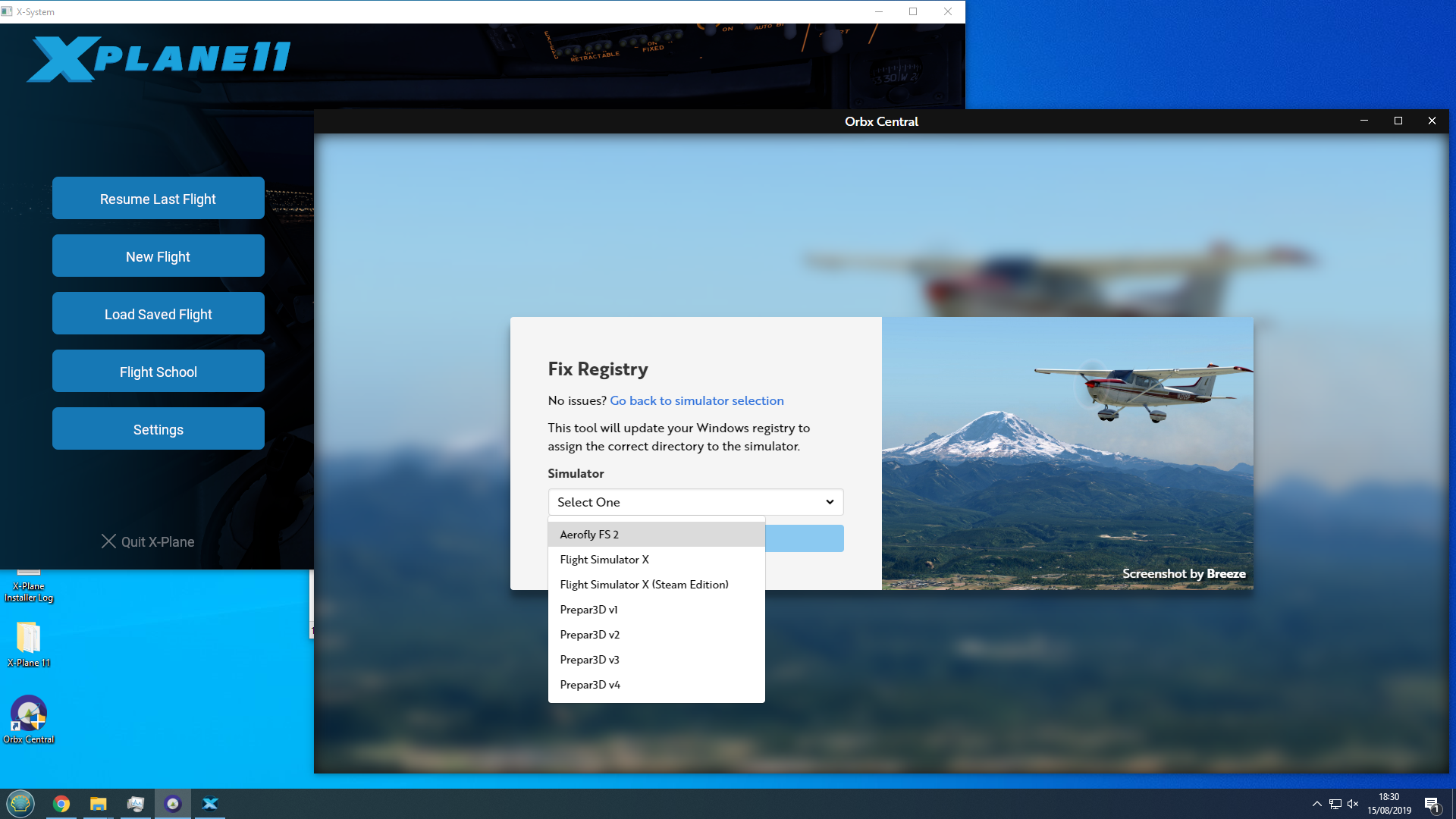Open the X-Plane 11 folder on the desktop

(x=29, y=644)
